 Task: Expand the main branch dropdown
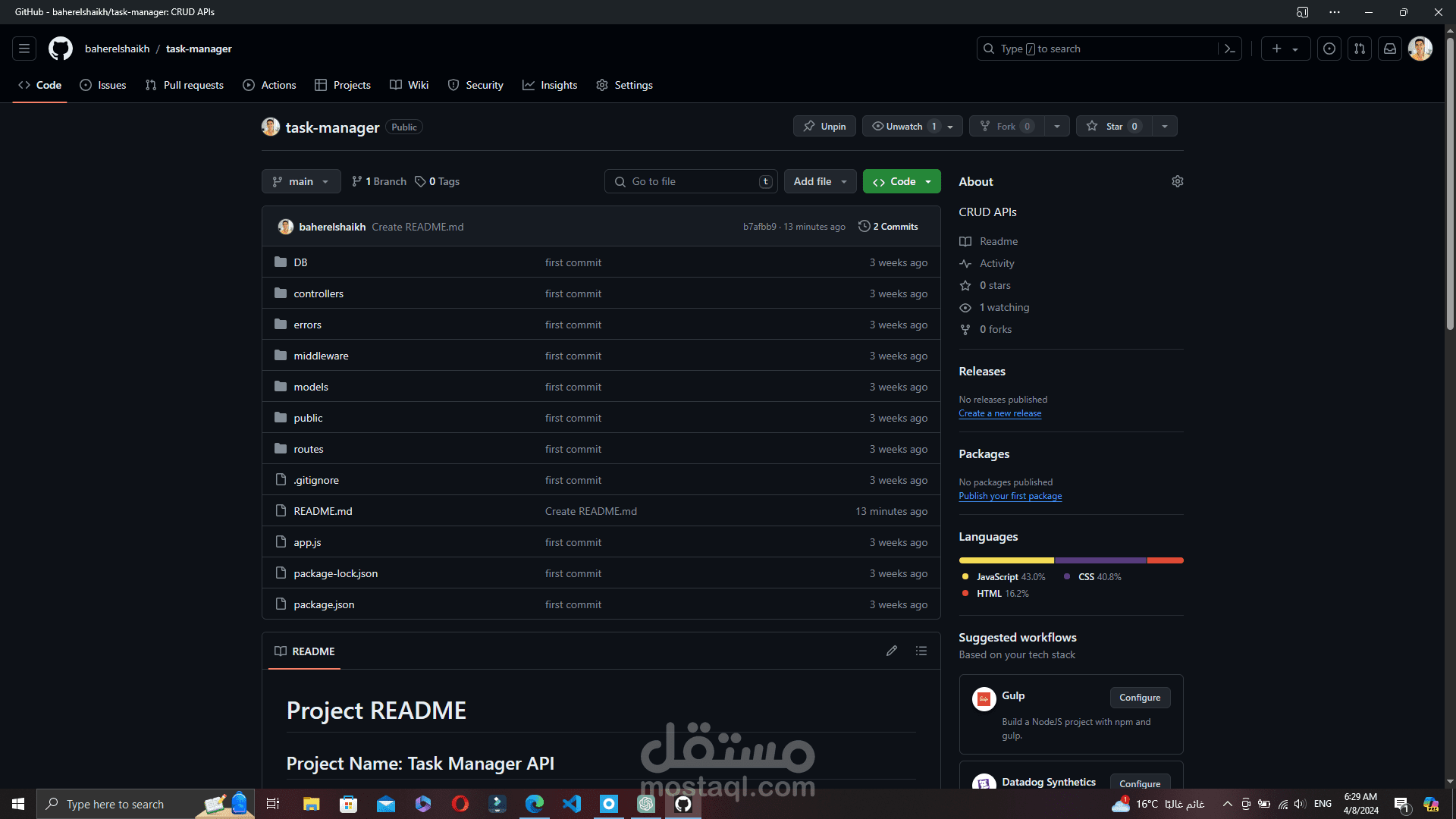301,181
